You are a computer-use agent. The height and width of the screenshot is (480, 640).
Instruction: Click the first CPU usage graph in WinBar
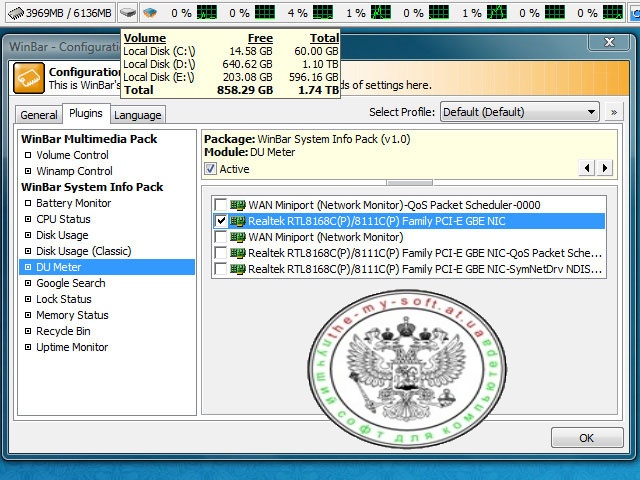tap(207, 13)
